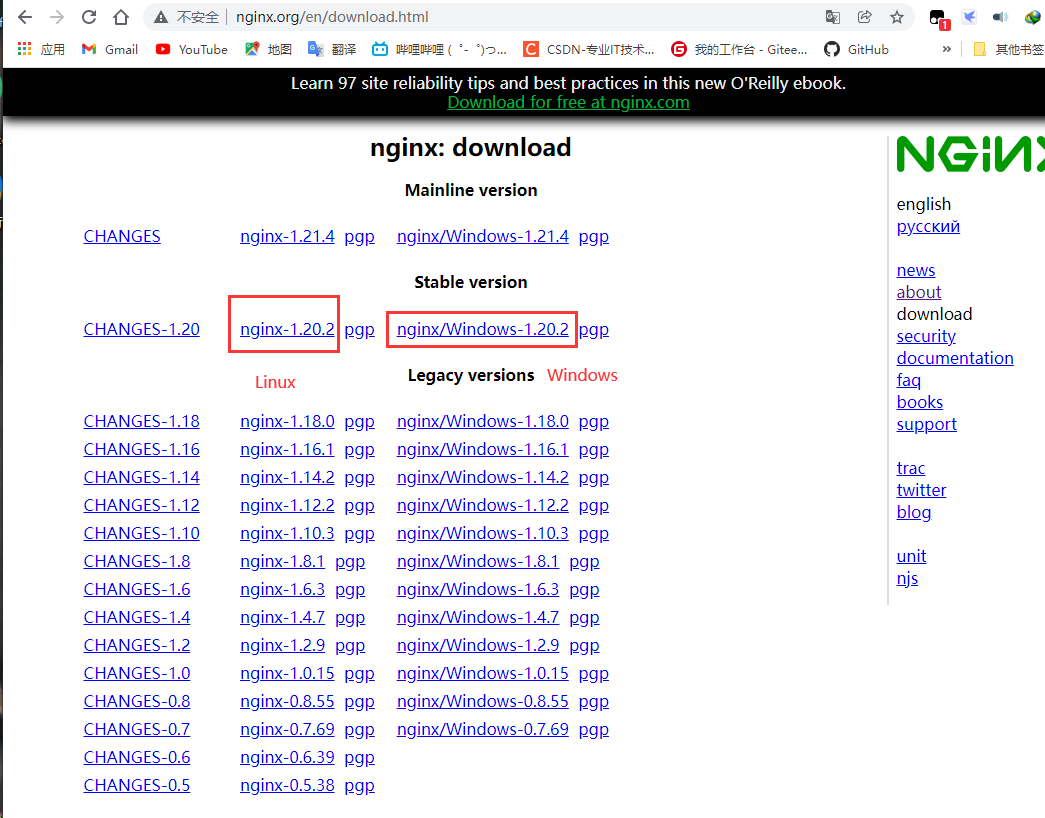Download nginx-1.18.0 legacy version
Viewport: 1045px width, 818px height.
287,421
